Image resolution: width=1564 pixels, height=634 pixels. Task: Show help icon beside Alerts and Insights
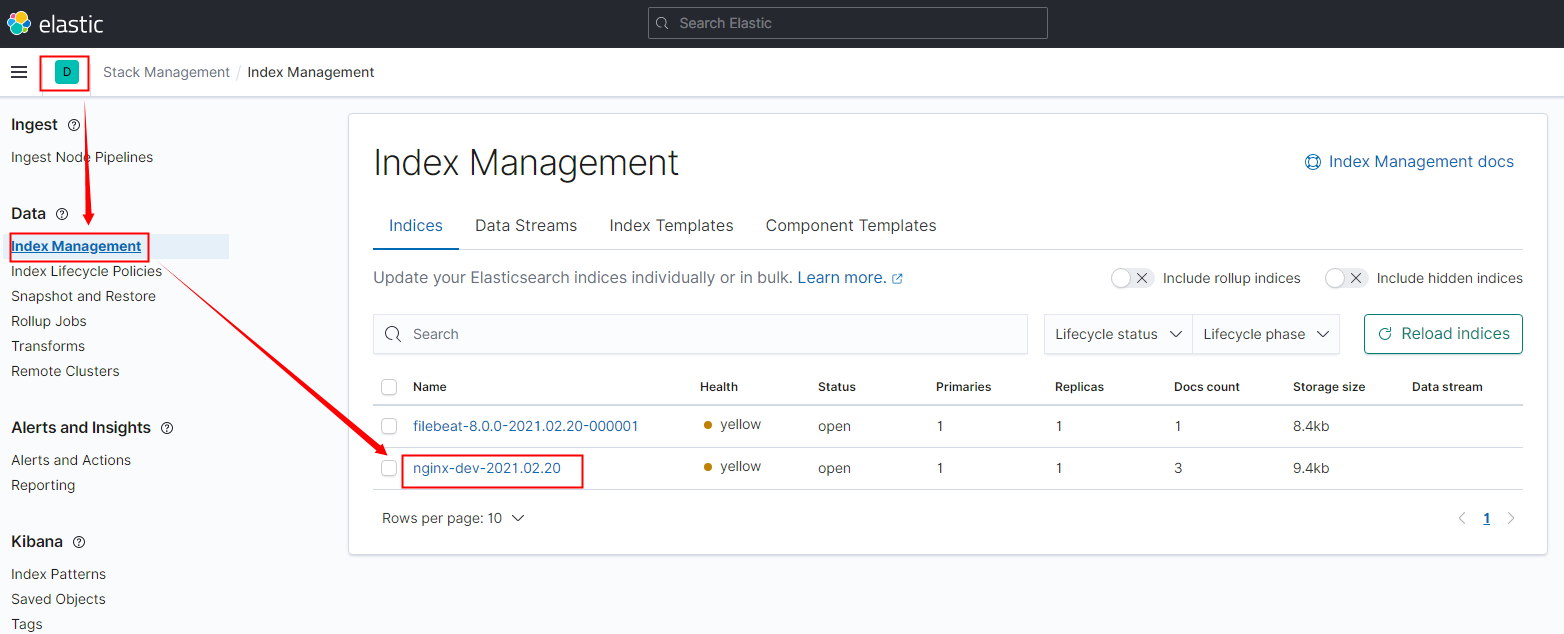pyautogui.click(x=167, y=428)
